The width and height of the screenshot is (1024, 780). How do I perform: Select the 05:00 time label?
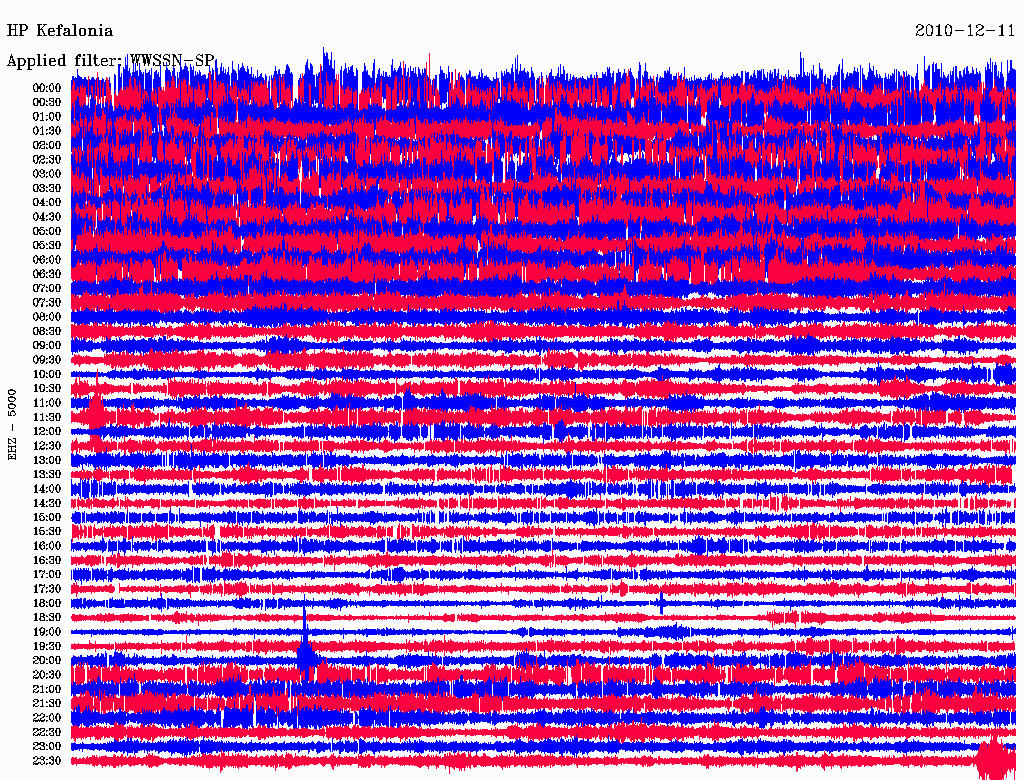point(47,231)
